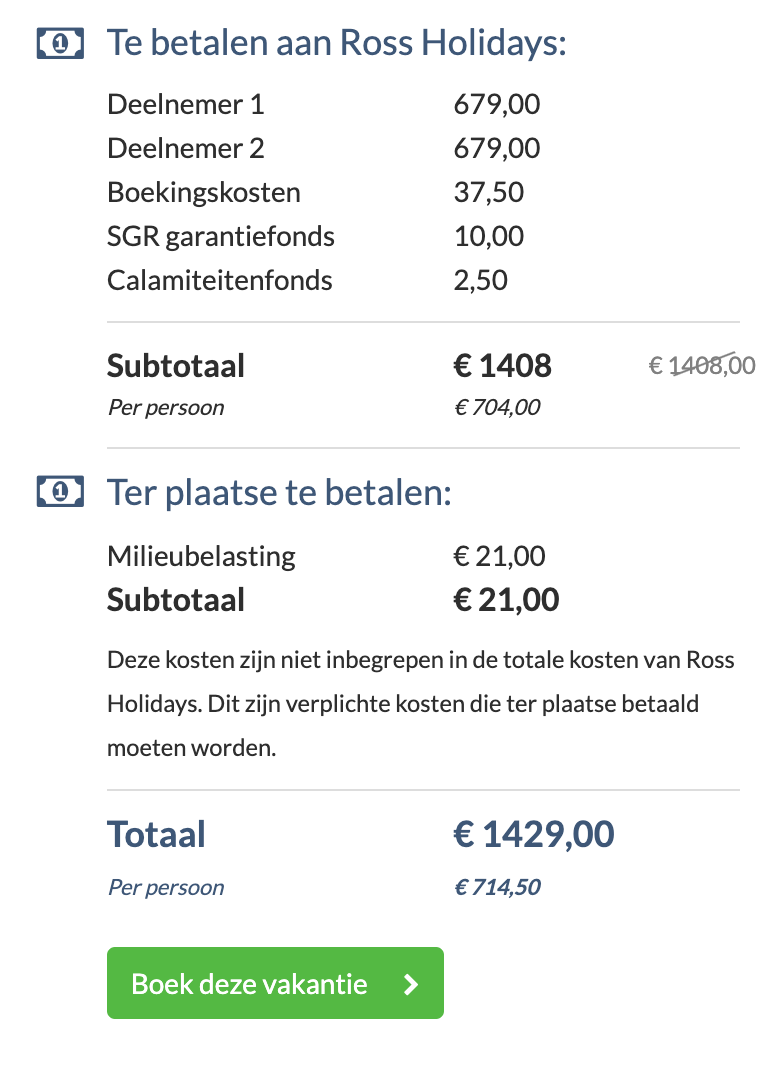Screen dimensions: 772x1086
Task: Click the Calamiteitenfonds line item
Action: 307,281
